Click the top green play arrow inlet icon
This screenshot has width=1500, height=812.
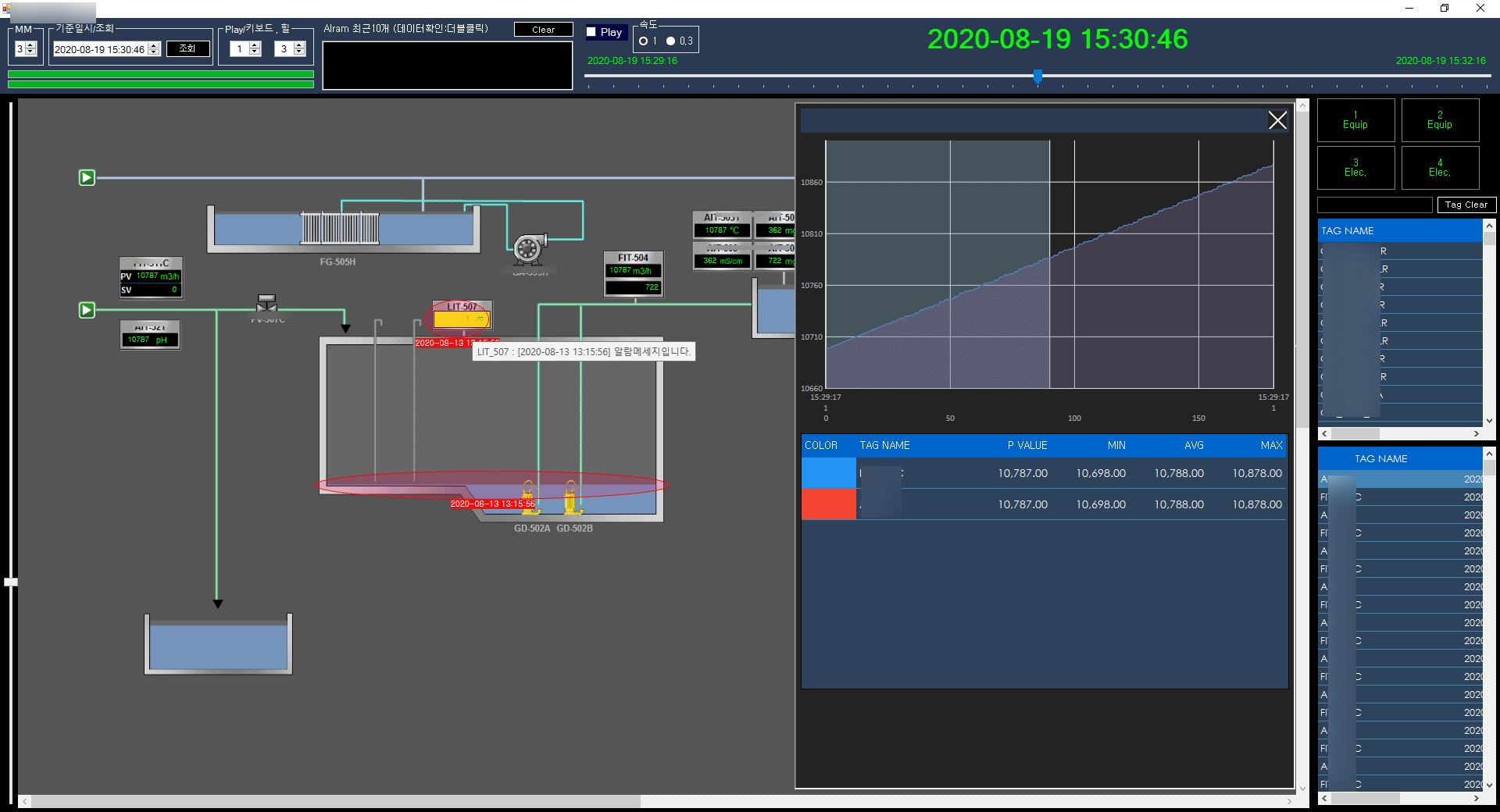[87, 178]
